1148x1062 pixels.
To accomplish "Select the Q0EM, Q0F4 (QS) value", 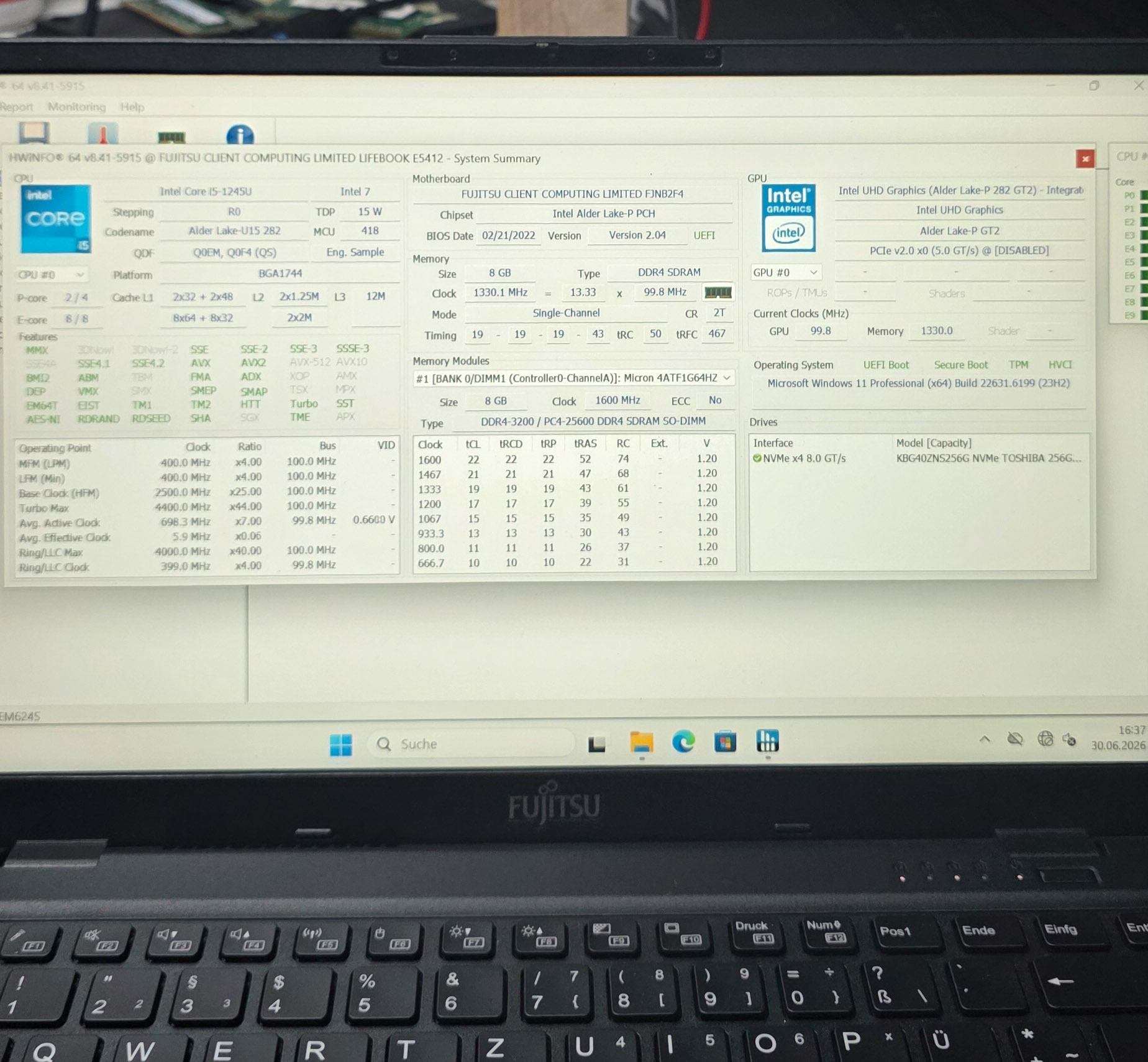I will (234, 253).
